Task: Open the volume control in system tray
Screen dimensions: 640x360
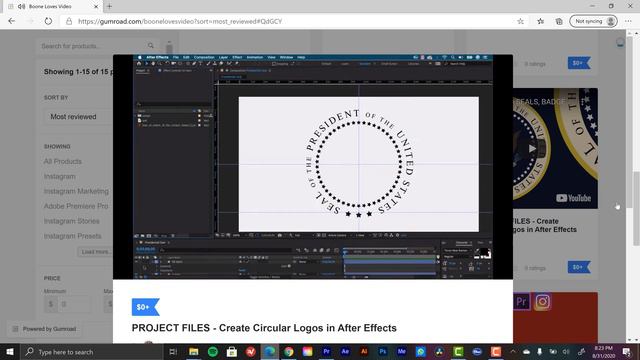Action: [x=566, y=352]
